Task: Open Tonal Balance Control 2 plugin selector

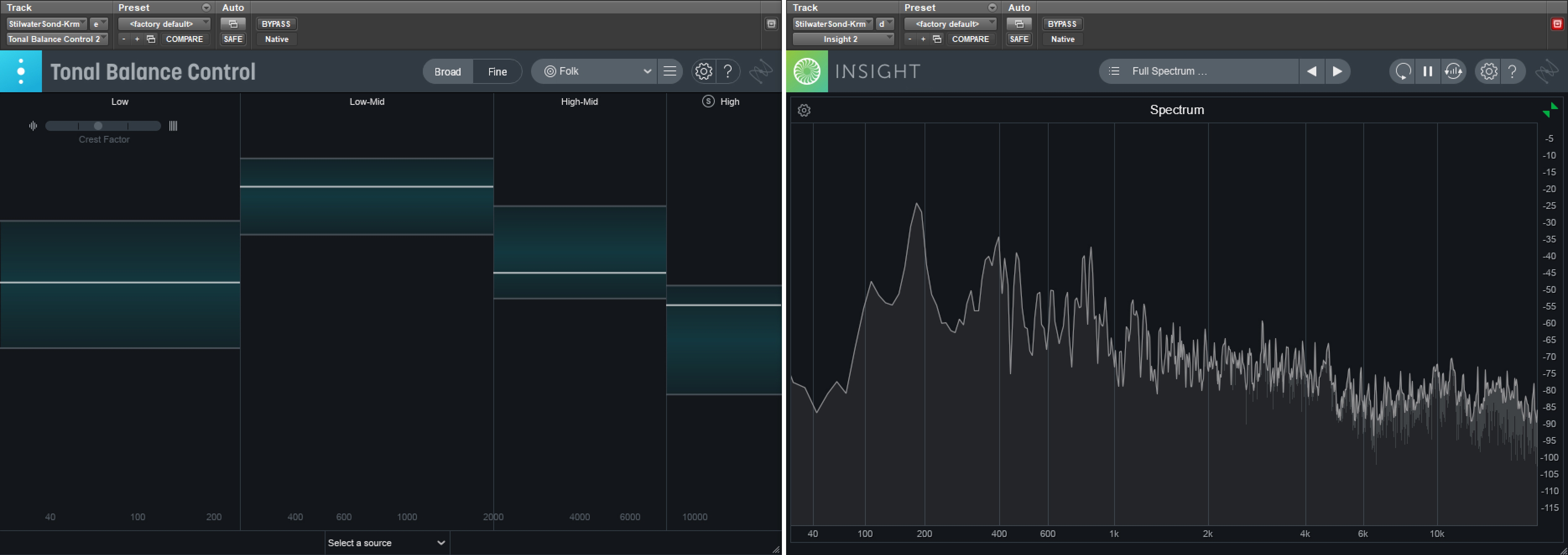Action: (57, 39)
